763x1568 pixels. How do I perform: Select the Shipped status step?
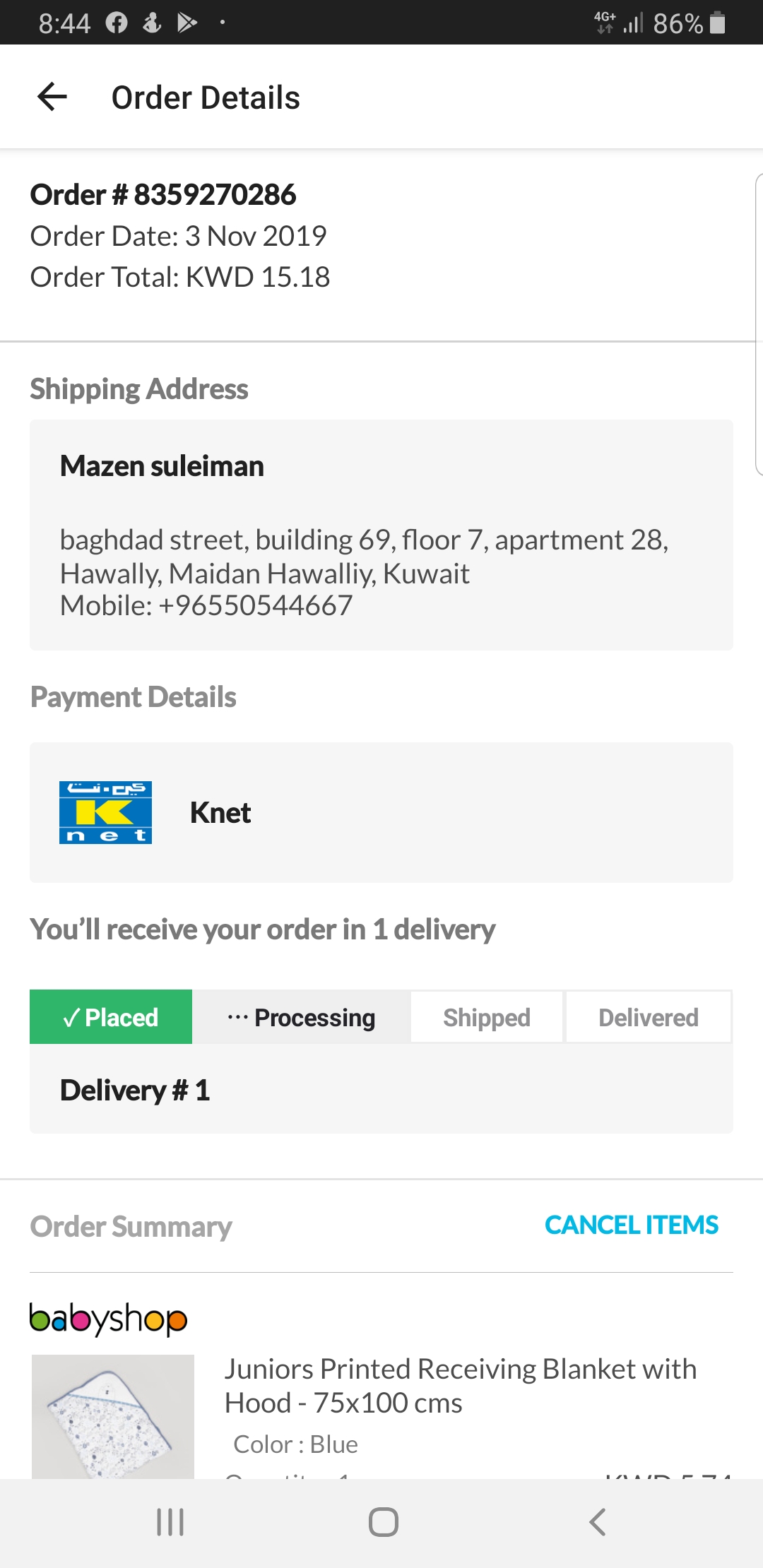pos(487,1017)
